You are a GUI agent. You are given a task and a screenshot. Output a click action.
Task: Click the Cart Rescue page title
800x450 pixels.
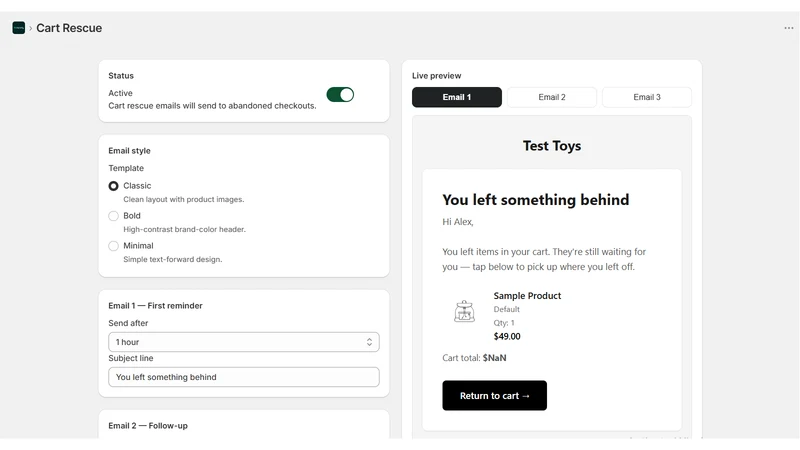click(x=69, y=28)
